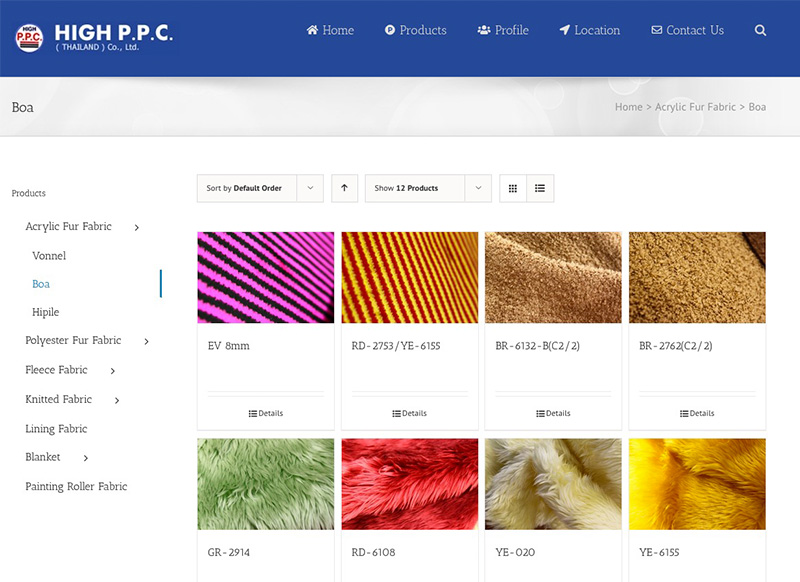Switch to list view layout
This screenshot has width=800, height=582.
coord(540,188)
